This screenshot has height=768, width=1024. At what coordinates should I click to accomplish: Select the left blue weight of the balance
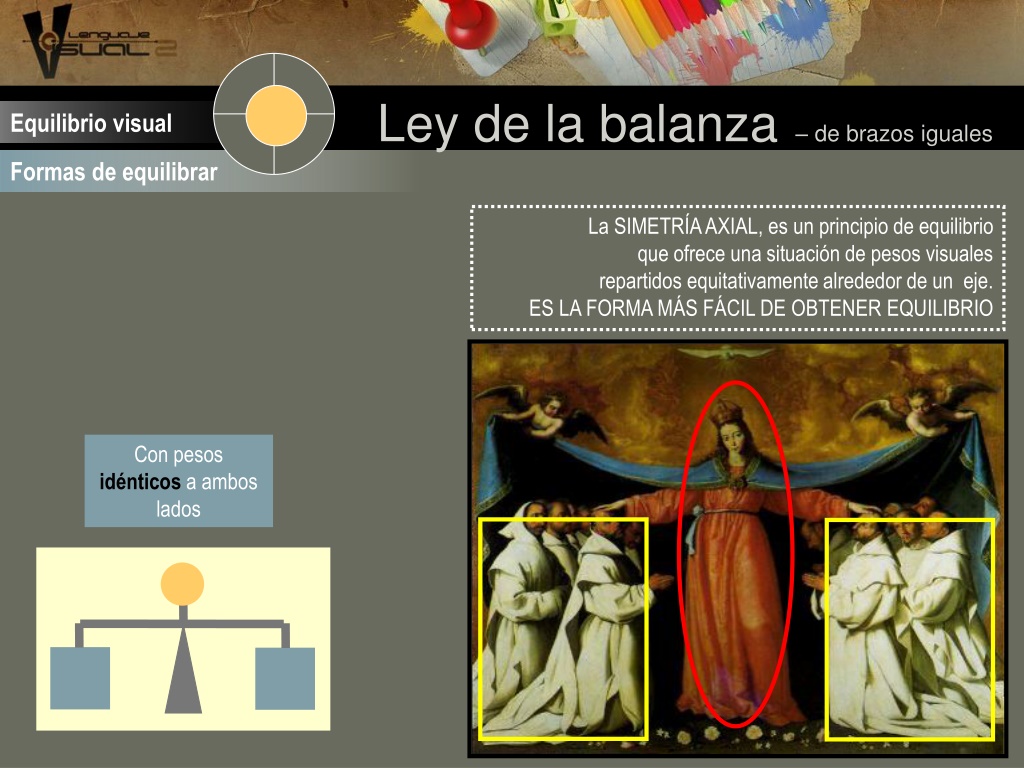coord(80,678)
